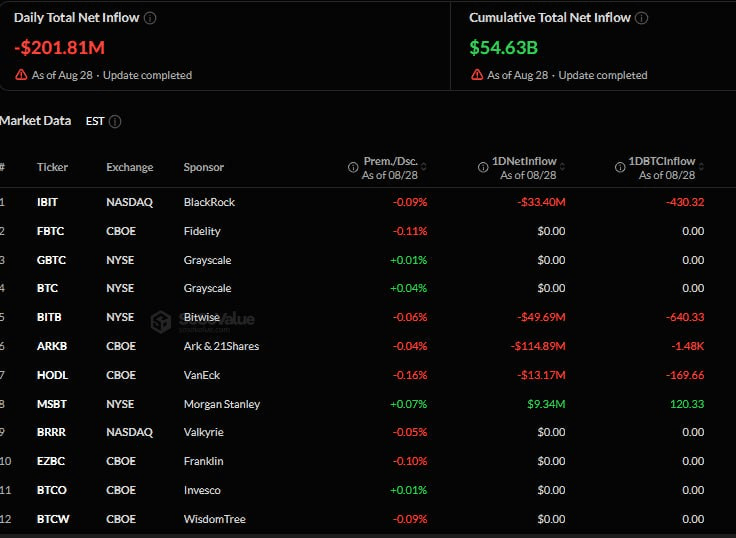The height and width of the screenshot is (538, 736).
Task: Click warning icon under Cumulative Total Net Inflow
Action: tap(477, 75)
